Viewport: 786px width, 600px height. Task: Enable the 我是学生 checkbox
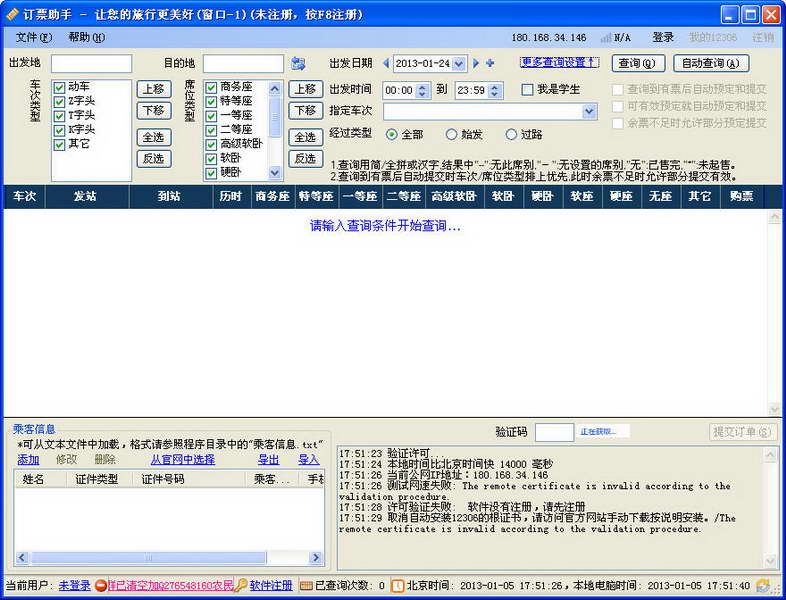pyautogui.click(x=527, y=90)
